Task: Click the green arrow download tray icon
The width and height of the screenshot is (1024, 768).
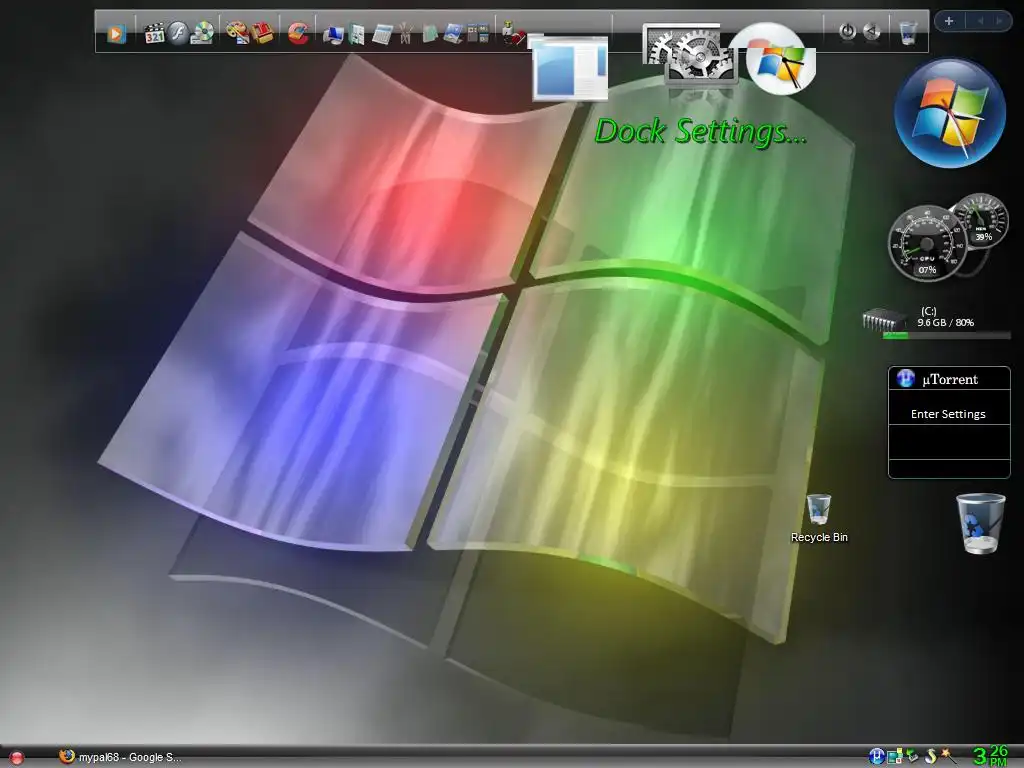Action: click(x=912, y=756)
